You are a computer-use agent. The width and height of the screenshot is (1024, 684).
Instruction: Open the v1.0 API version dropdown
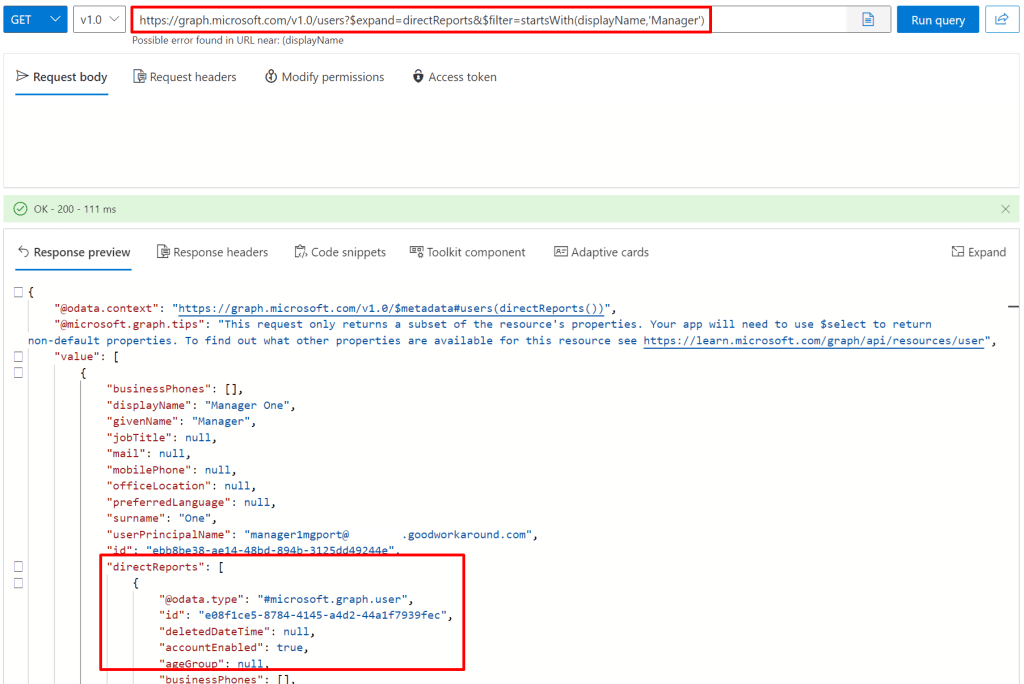[x=99, y=20]
